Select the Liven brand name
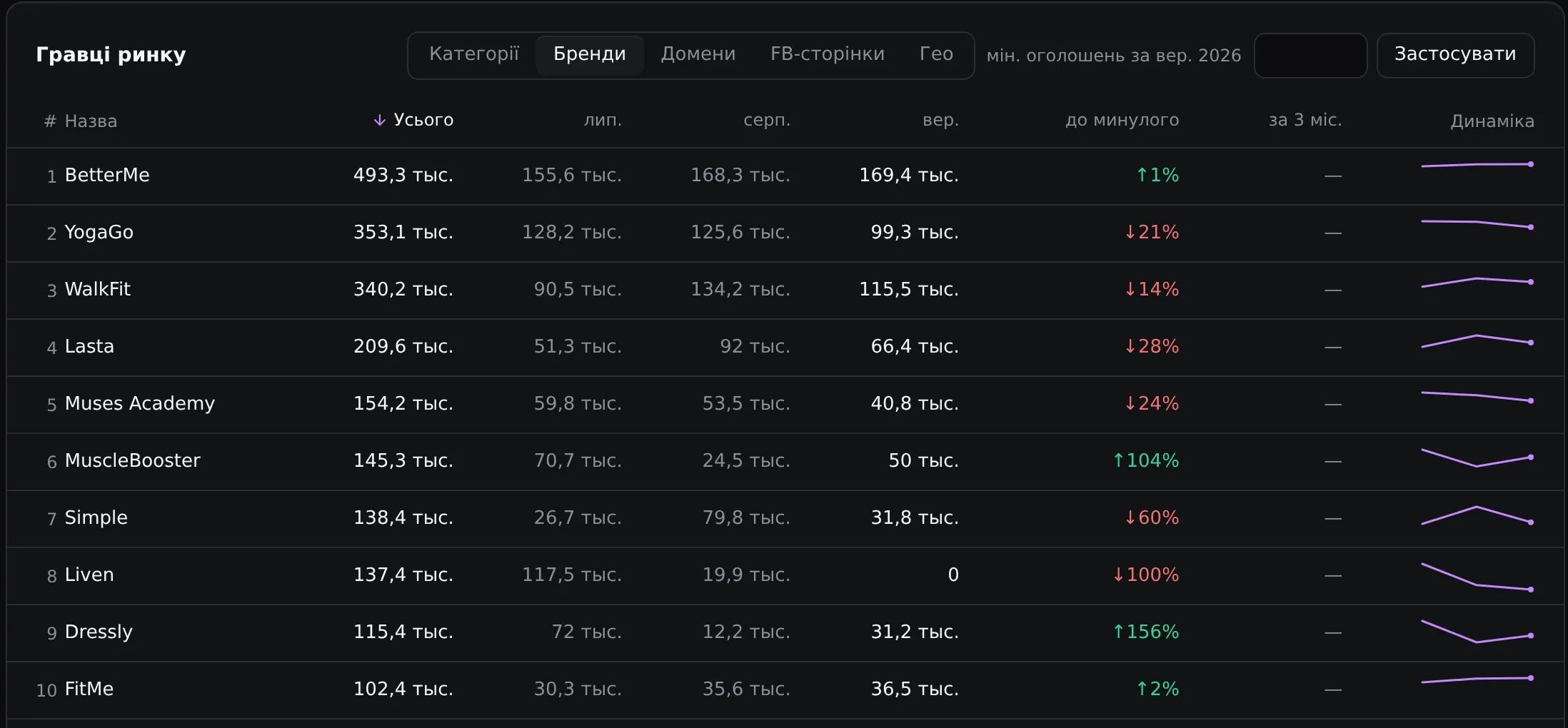This screenshot has width=1568, height=728. [x=89, y=575]
